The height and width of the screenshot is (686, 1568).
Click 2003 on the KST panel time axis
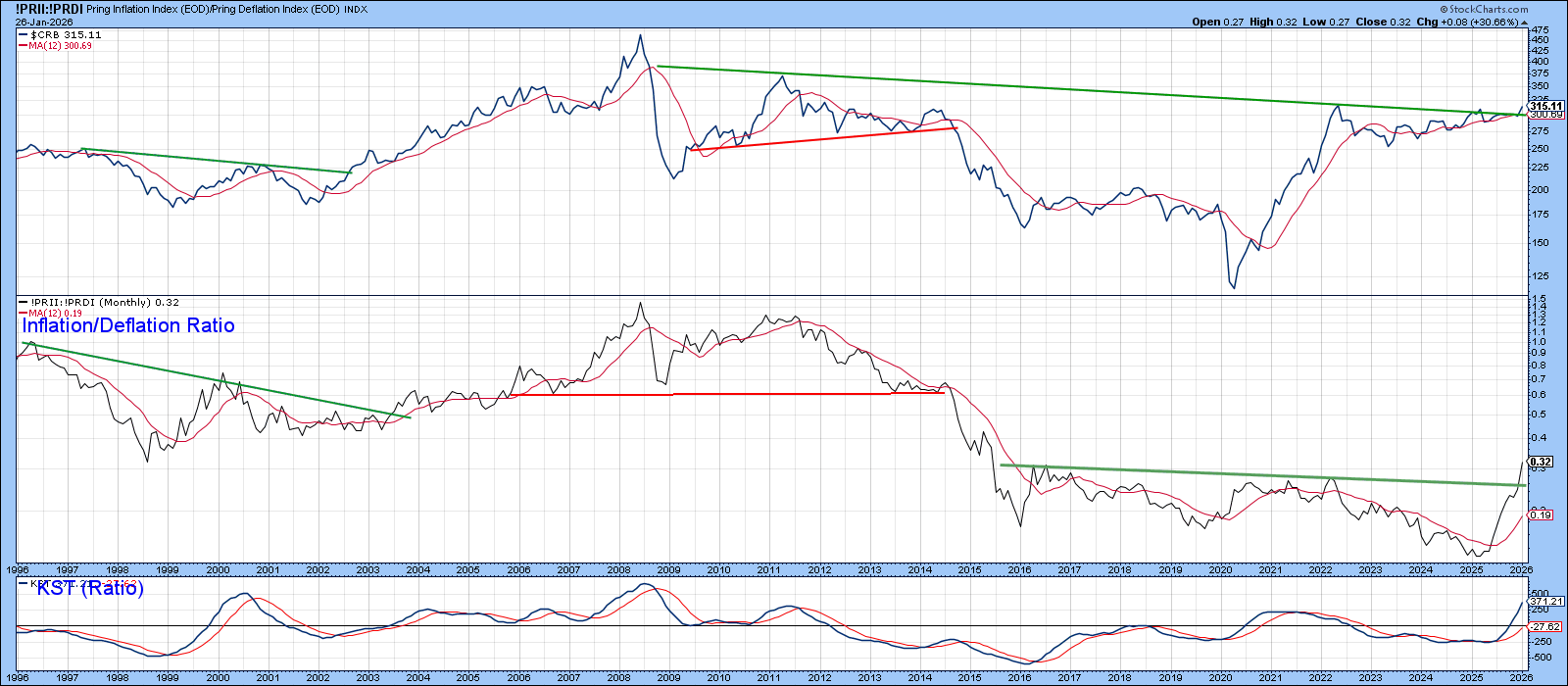click(367, 678)
